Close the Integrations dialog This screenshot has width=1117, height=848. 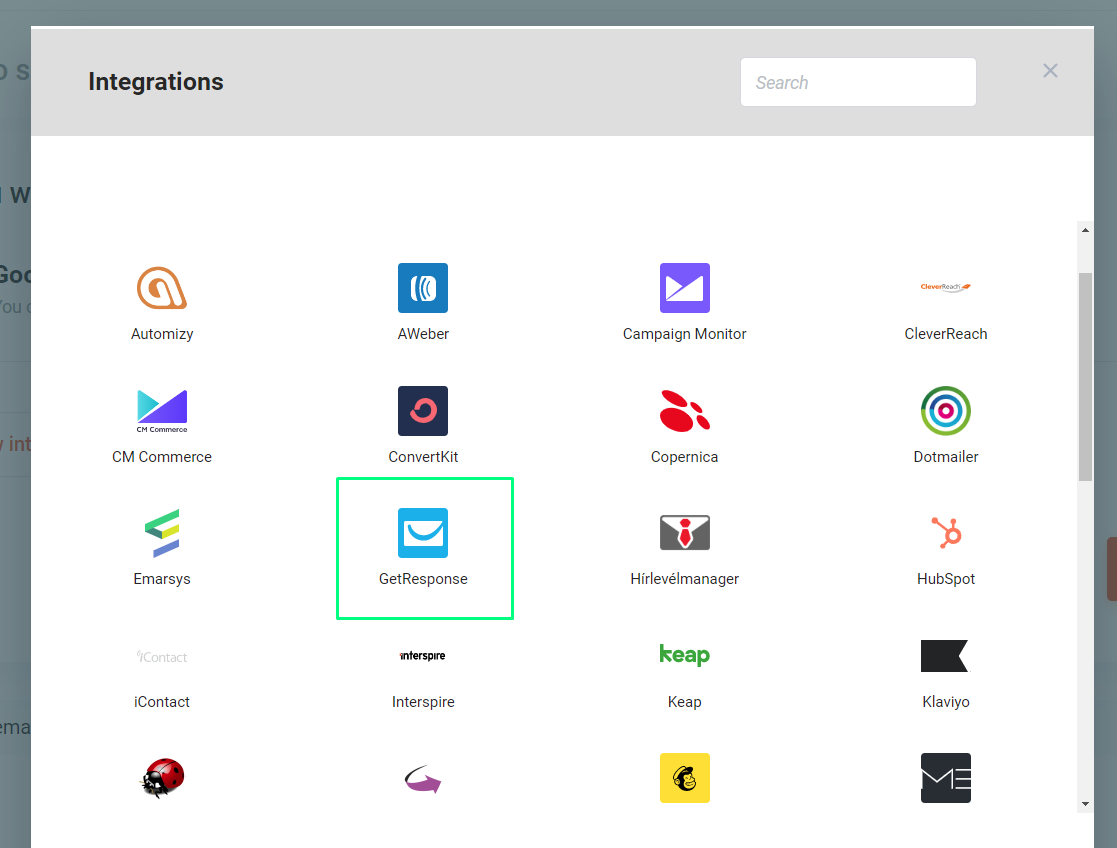1050,71
